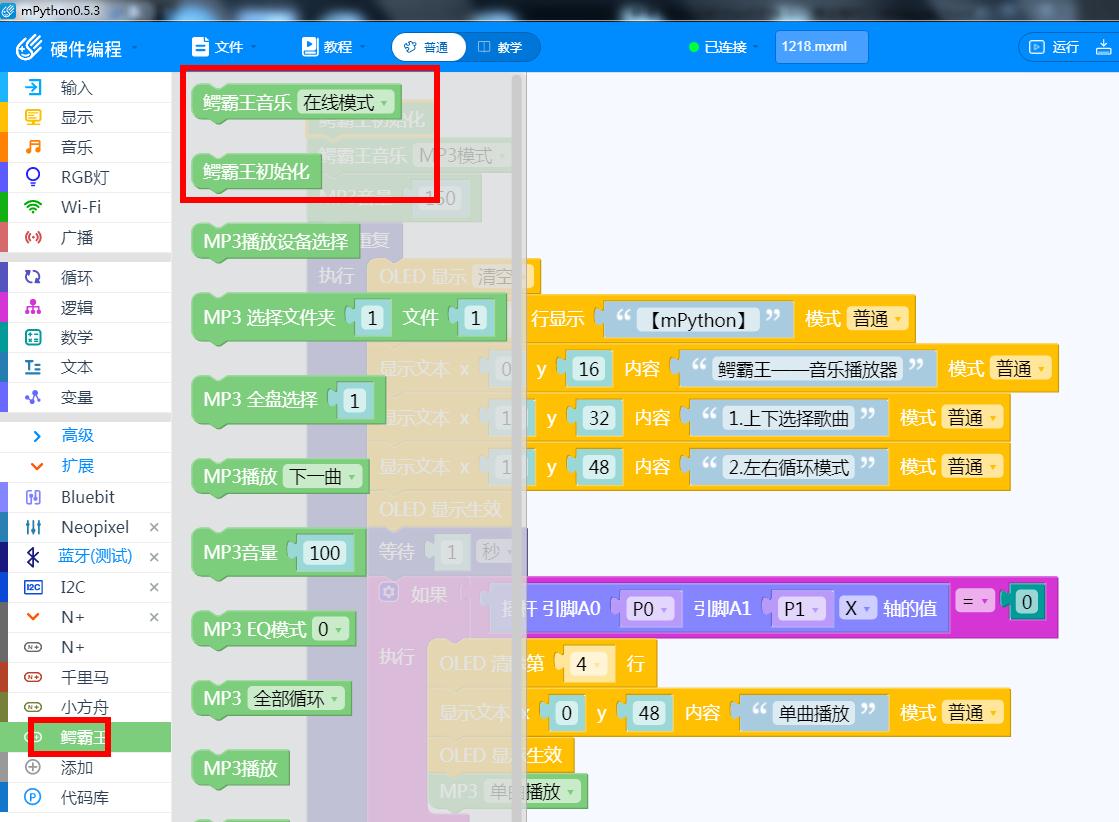The height and width of the screenshot is (822, 1119).
Task: Click the I2C category icon
Action: pyautogui.click(x=33, y=587)
